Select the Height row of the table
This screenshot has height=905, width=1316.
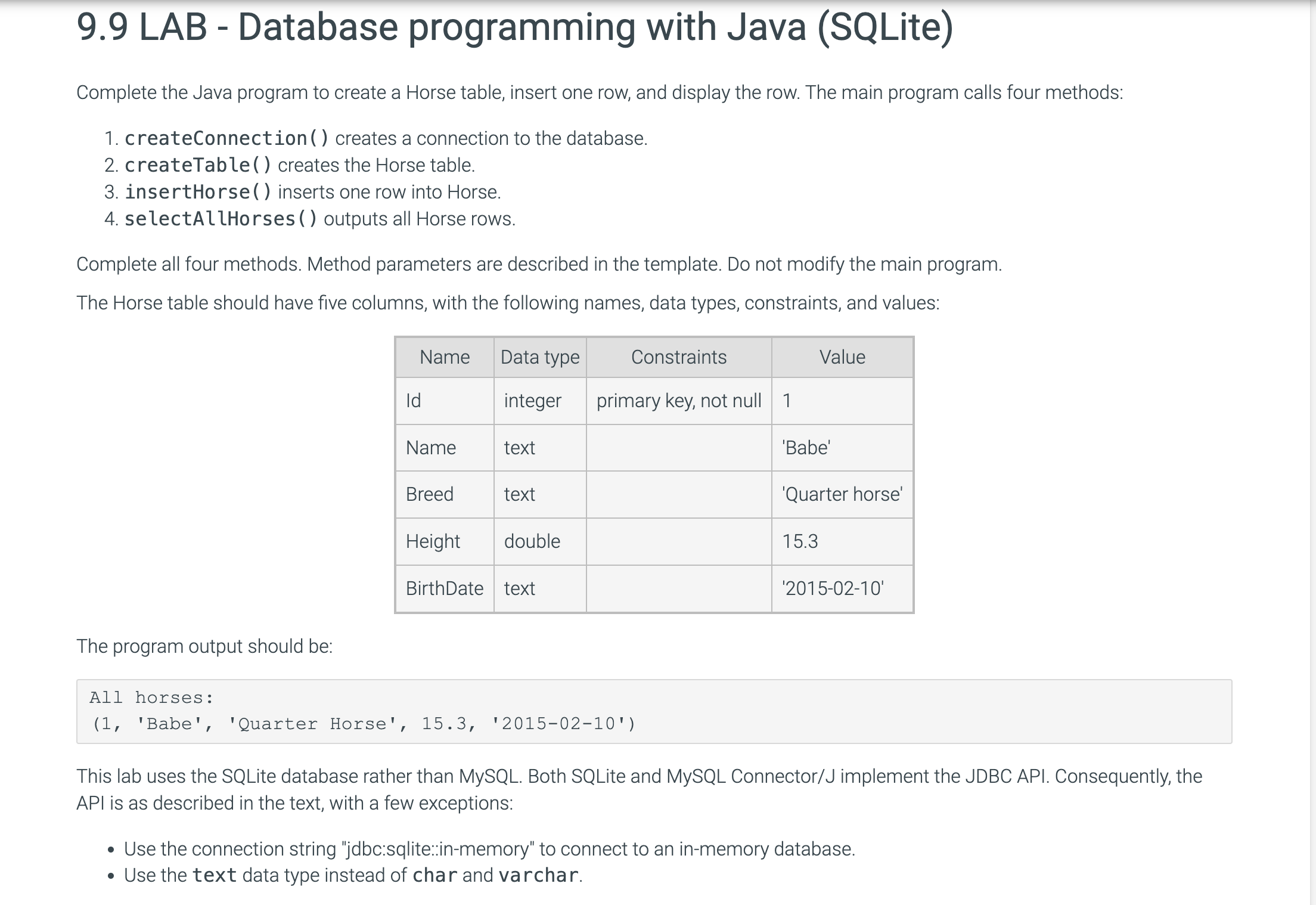click(x=432, y=541)
